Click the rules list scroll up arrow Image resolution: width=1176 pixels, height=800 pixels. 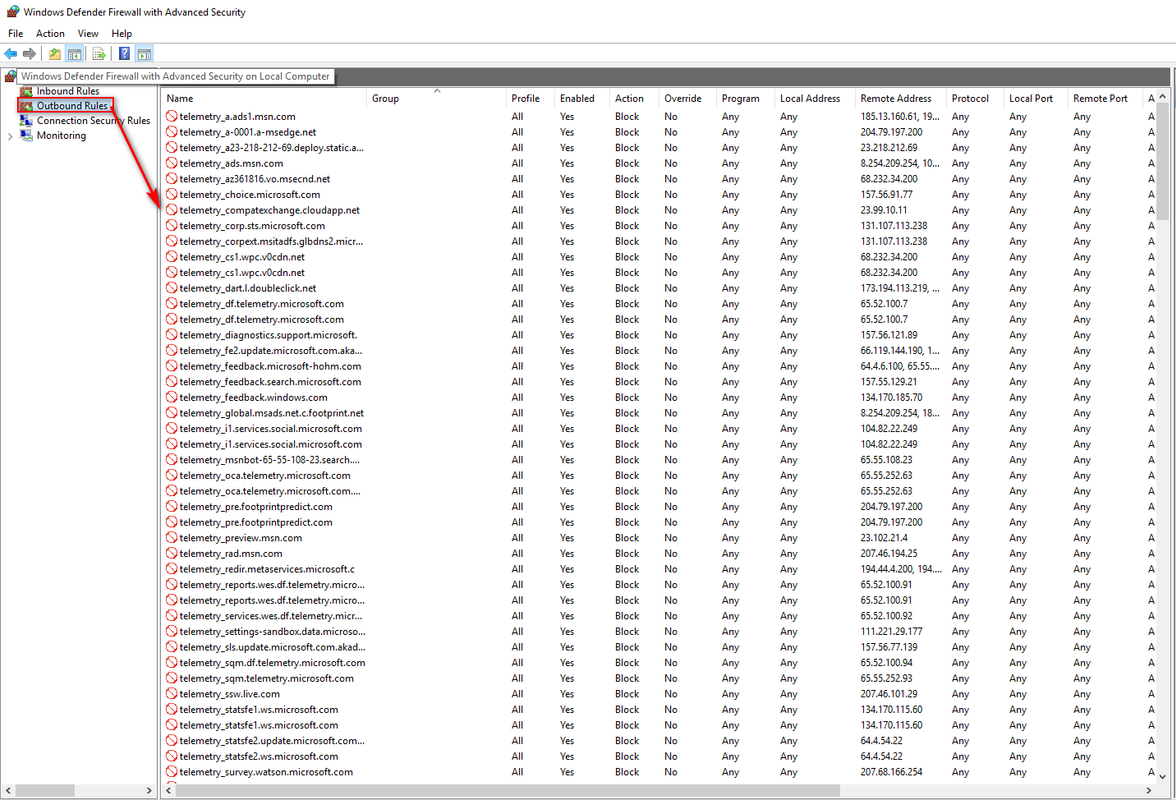coord(1162,97)
